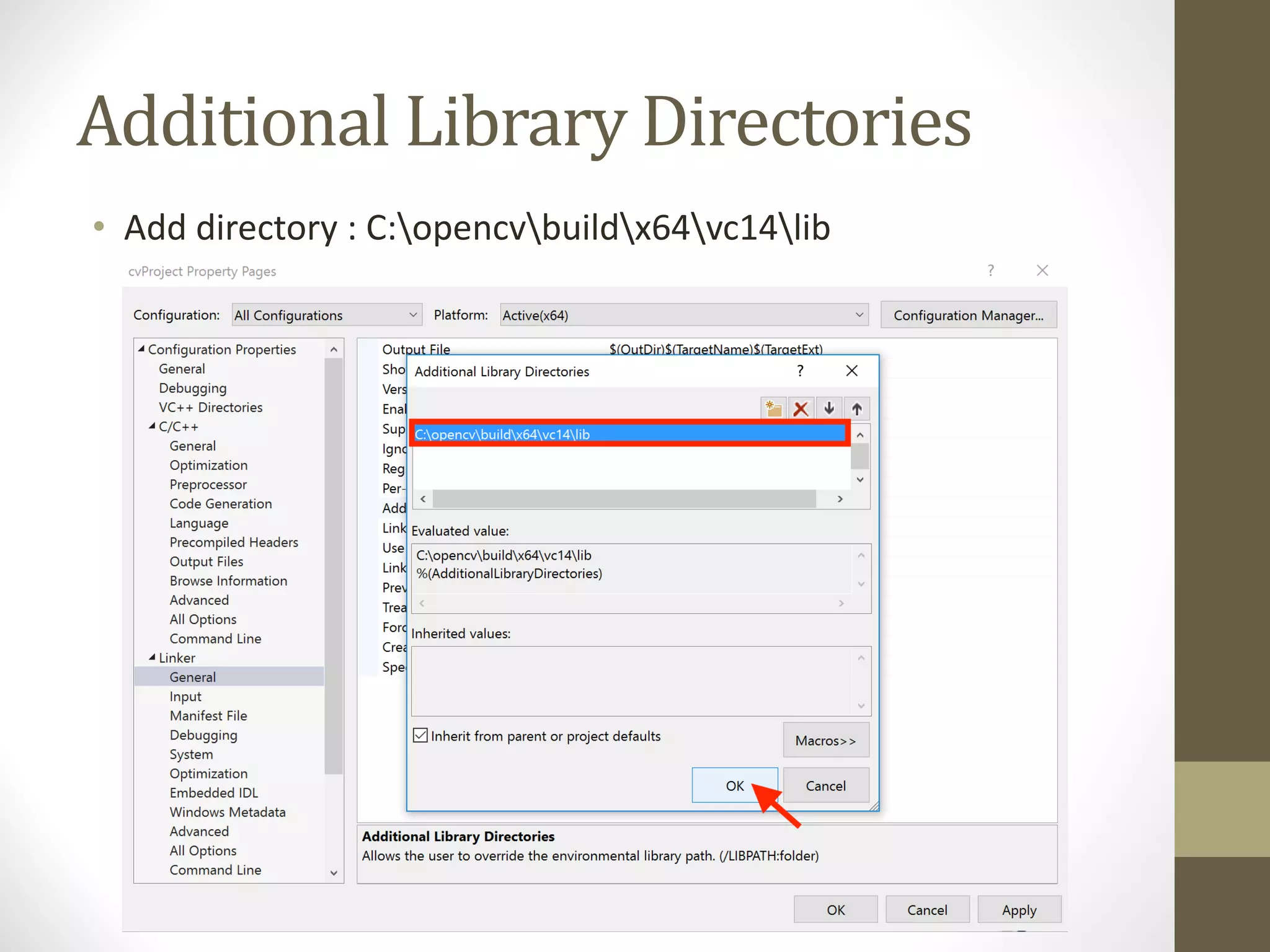Click the Property Pages help question mark
1270x952 pixels.
[x=991, y=270]
